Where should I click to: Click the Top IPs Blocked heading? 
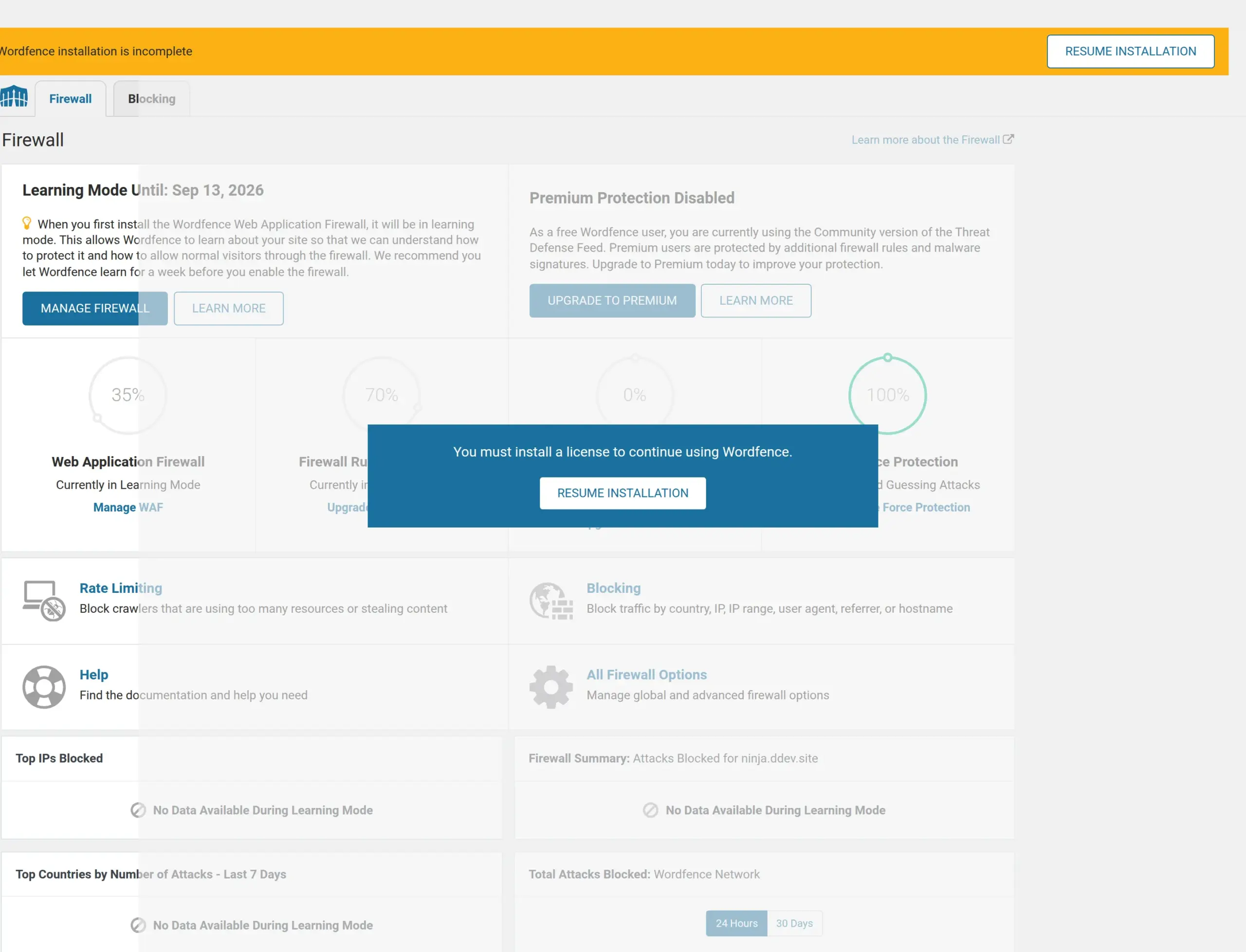click(59, 758)
